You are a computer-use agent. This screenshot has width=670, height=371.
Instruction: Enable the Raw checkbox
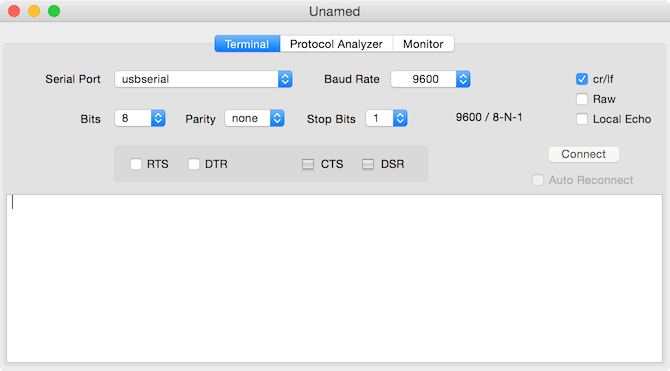click(x=582, y=99)
